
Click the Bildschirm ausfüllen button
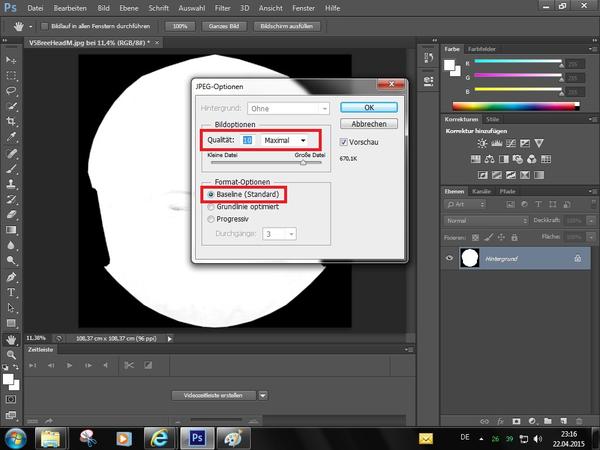(x=287, y=26)
